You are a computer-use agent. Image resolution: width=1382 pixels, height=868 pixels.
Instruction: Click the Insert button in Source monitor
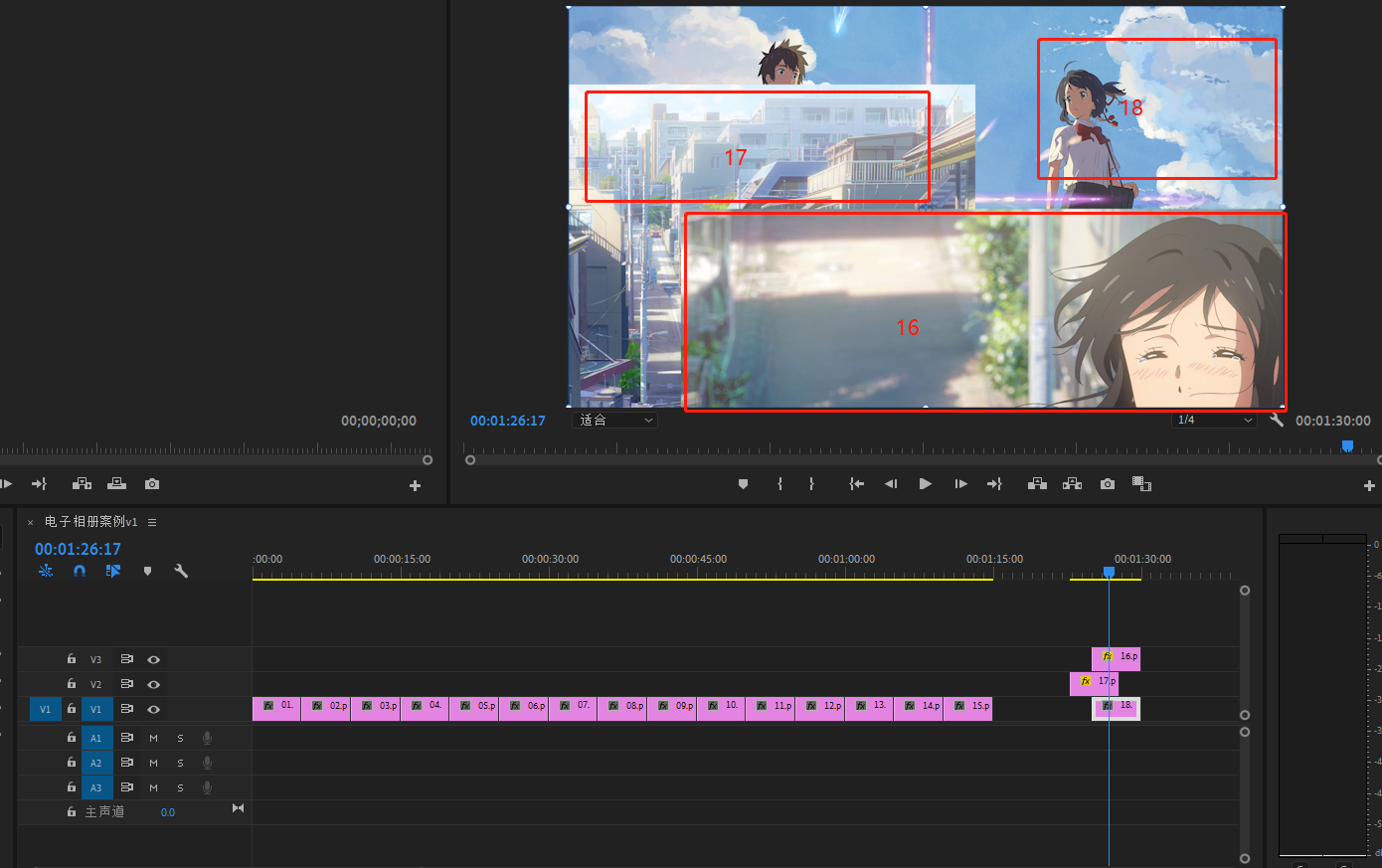click(x=82, y=484)
